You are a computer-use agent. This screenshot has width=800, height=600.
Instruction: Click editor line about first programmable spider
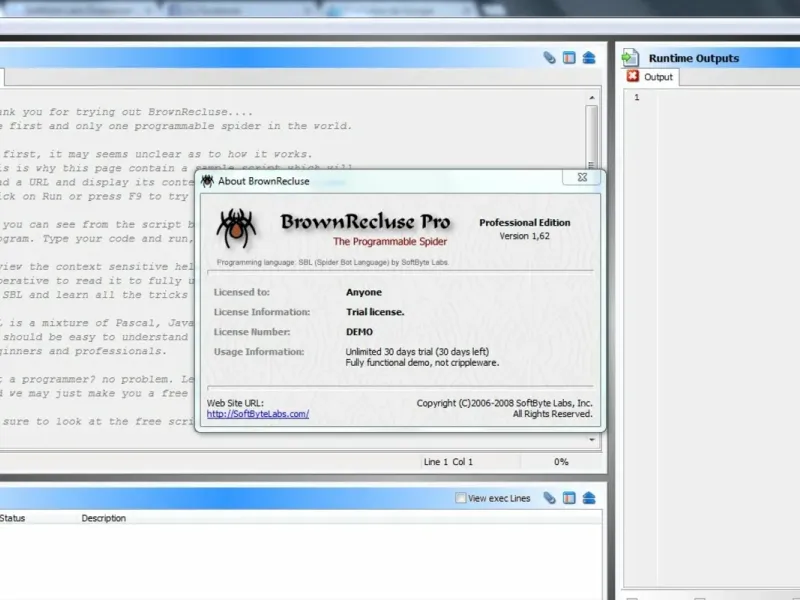[176, 126]
